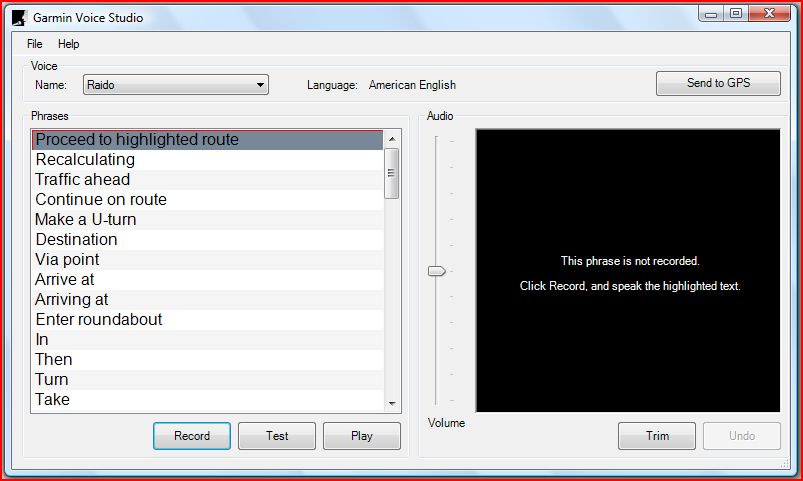Click the Volume slider handle
This screenshot has width=803, height=481.
[437, 271]
